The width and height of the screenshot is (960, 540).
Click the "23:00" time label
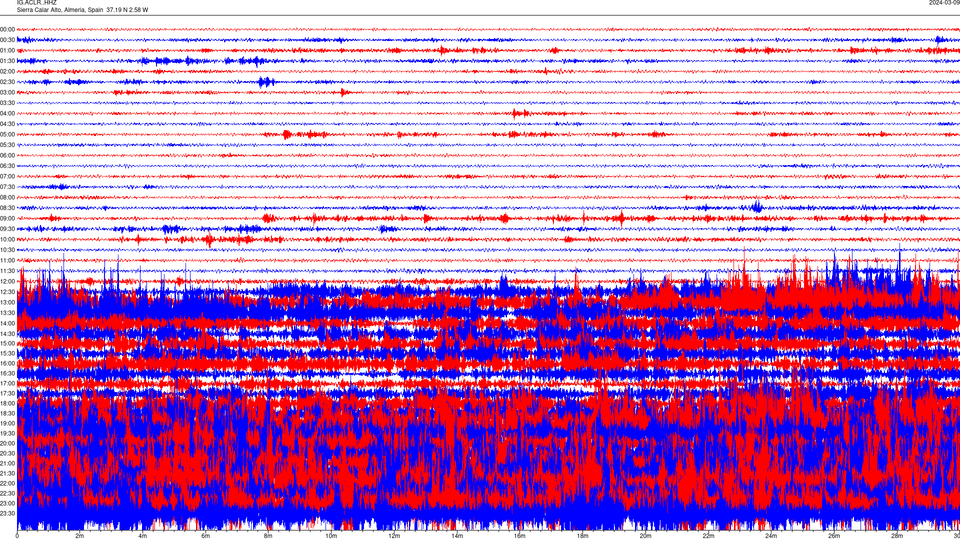tap(7, 503)
